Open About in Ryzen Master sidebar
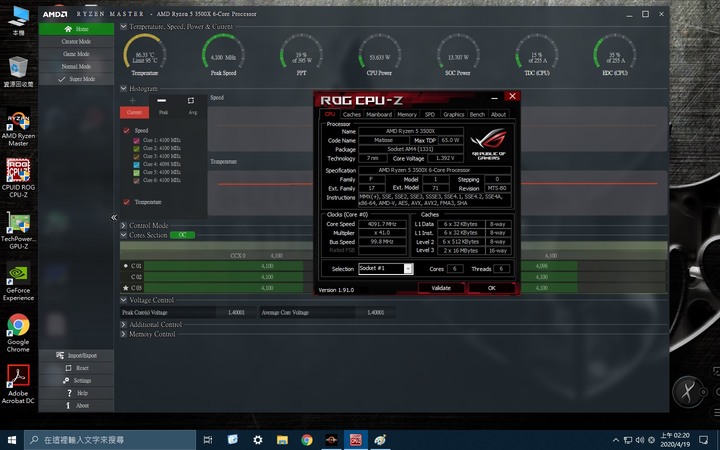Viewport: 720px width, 450px height. pos(76,405)
